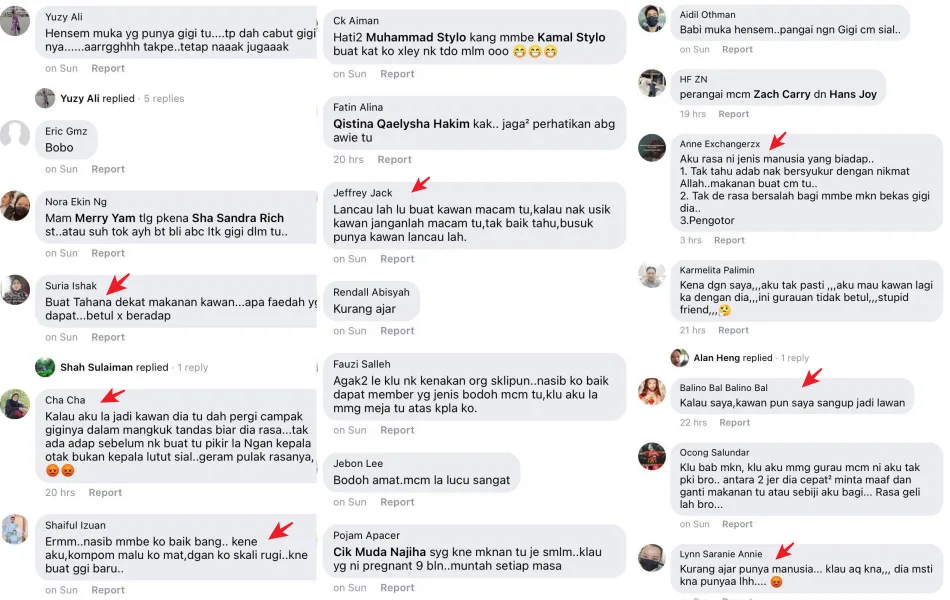The image size is (950, 600).
Task: Click Balino Bal Balino Bal's avatar
Action: 652,391
